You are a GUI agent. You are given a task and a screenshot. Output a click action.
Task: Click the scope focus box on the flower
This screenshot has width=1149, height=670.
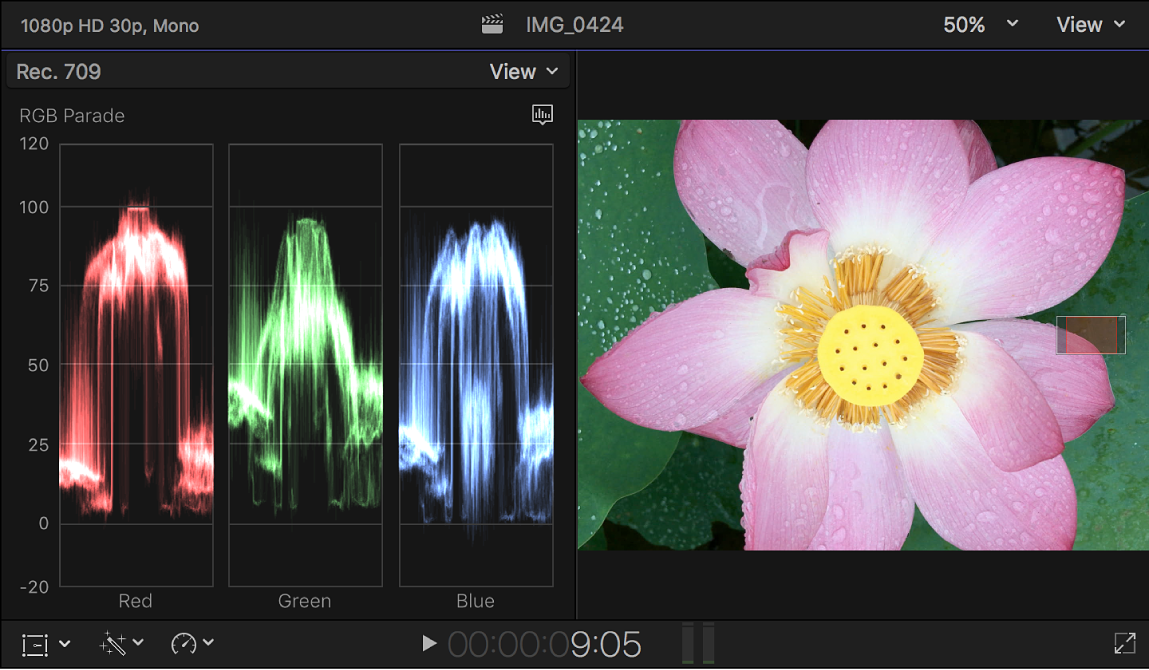(1090, 335)
